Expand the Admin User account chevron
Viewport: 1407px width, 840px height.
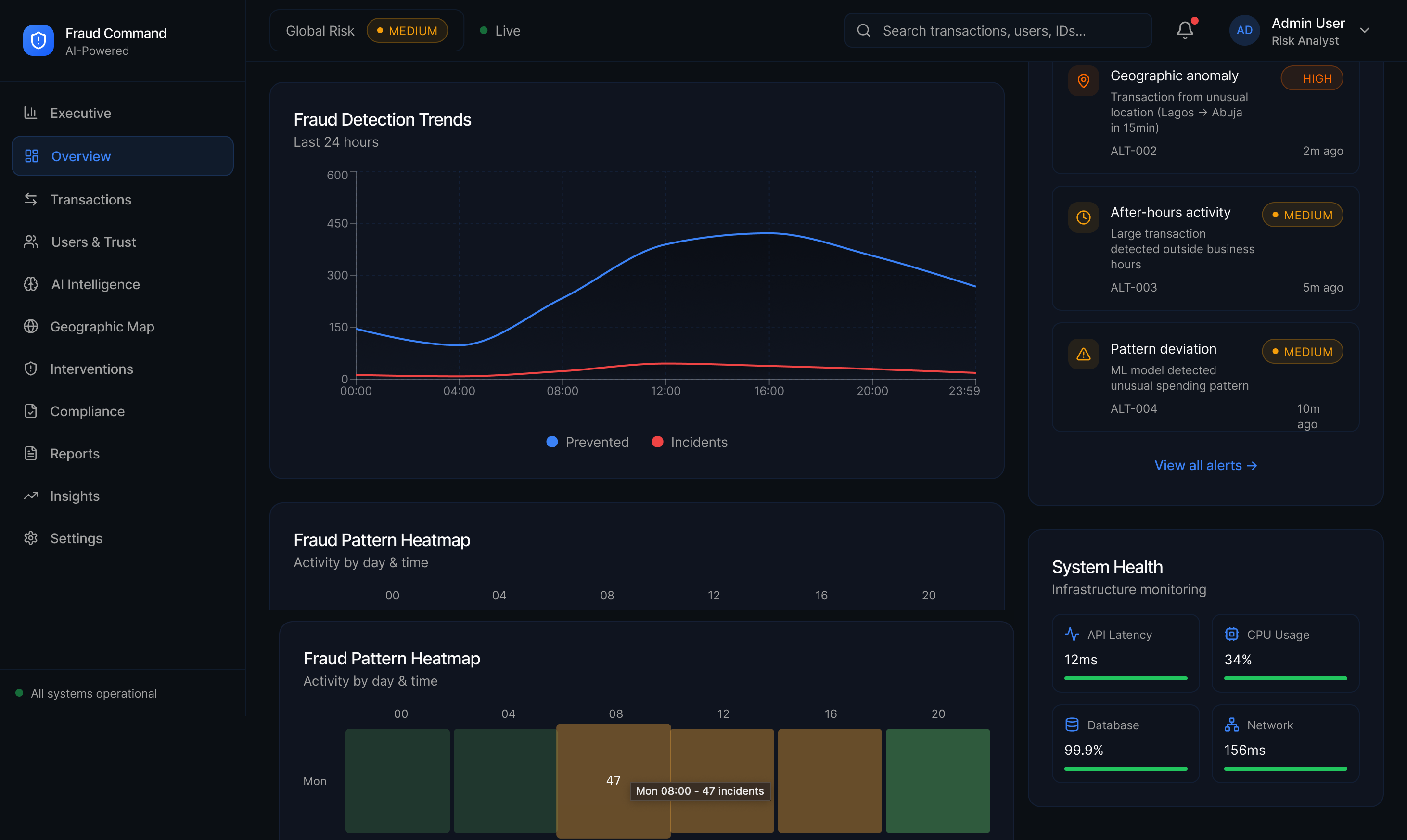pos(1365,31)
